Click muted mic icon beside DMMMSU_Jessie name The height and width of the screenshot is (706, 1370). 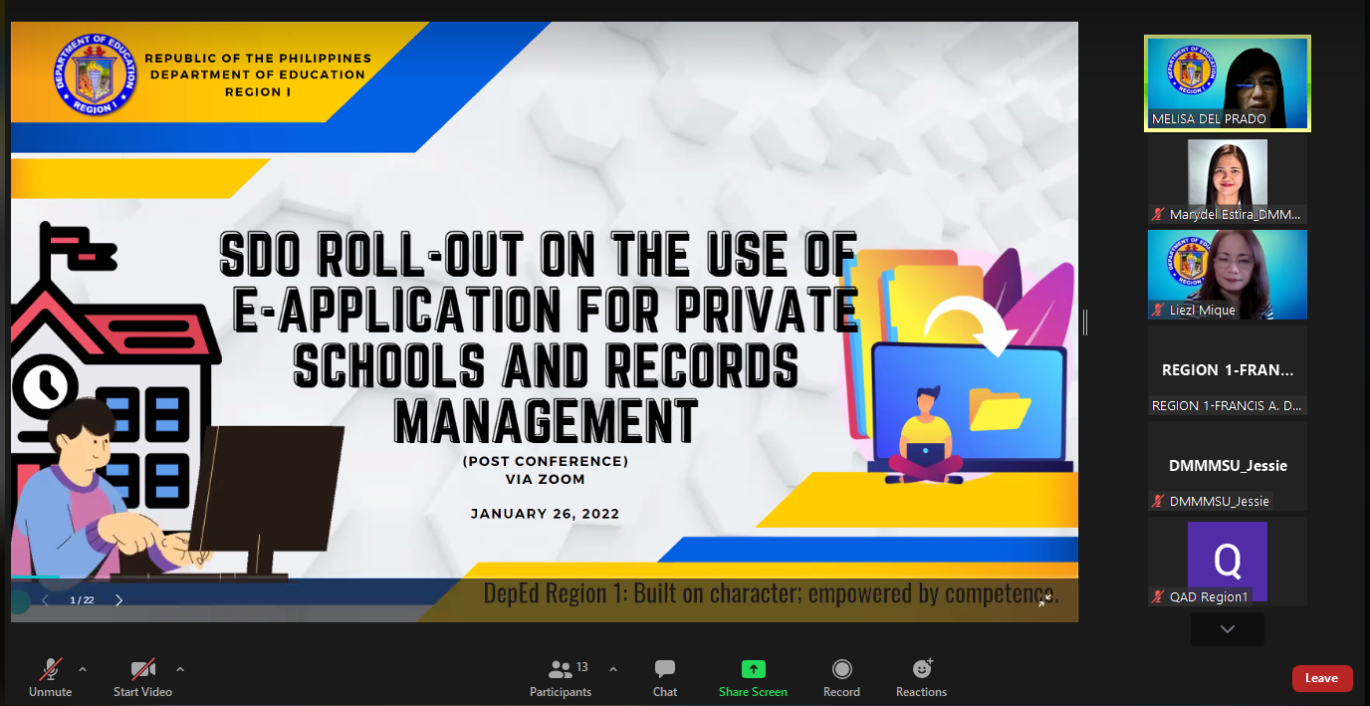1159,501
